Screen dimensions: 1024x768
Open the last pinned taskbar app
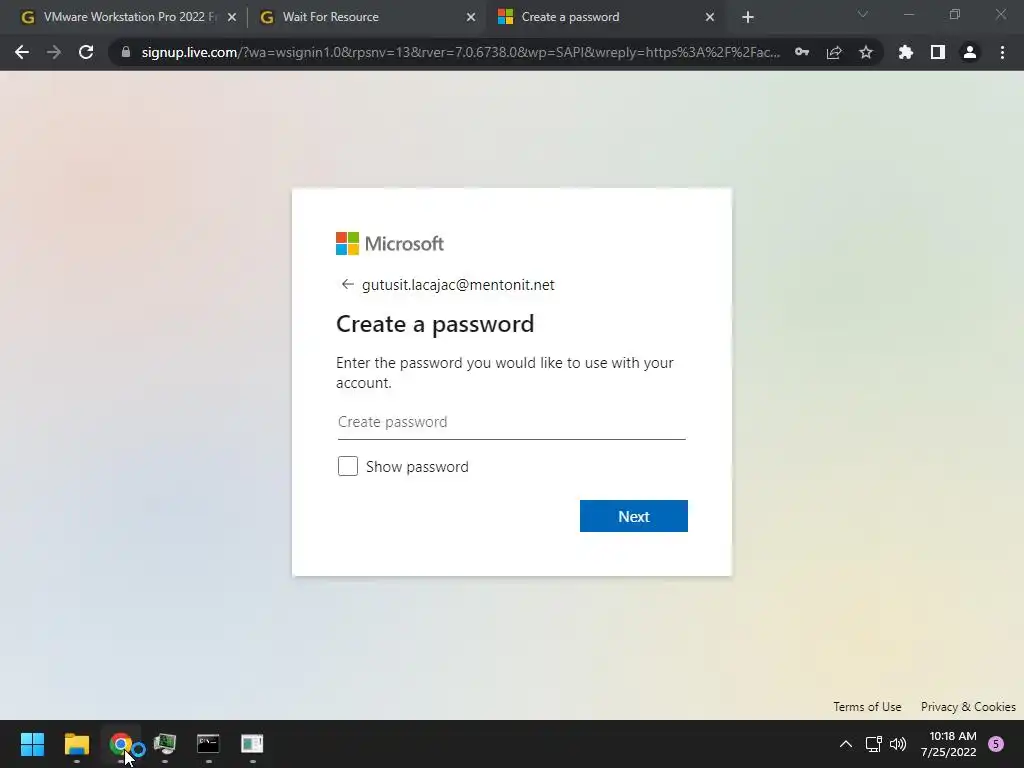click(252, 744)
